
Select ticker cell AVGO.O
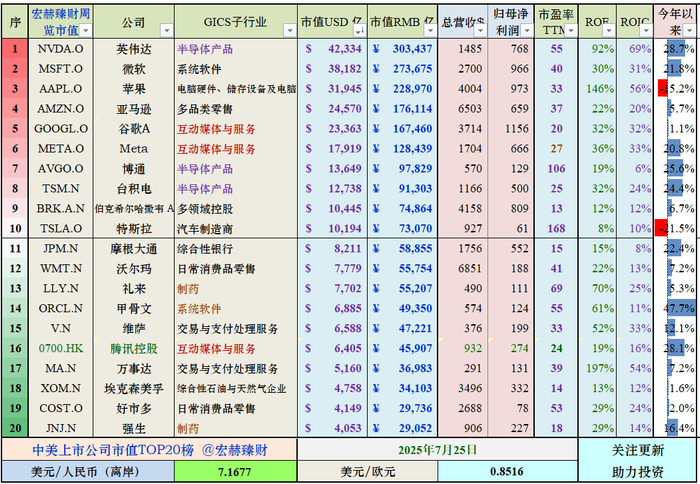(61, 168)
